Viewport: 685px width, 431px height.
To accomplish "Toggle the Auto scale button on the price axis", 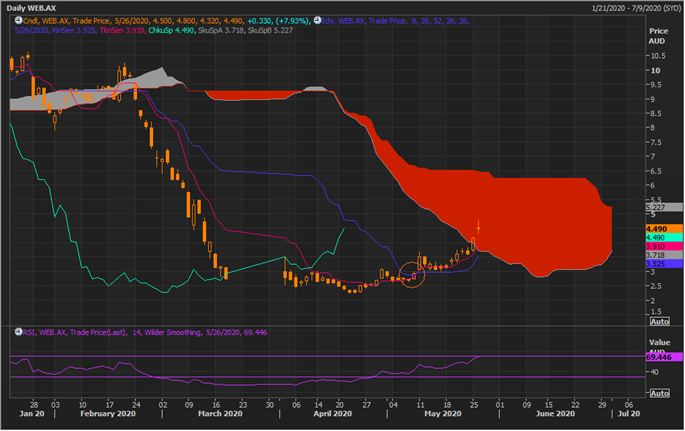I will click(x=660, y=321).
